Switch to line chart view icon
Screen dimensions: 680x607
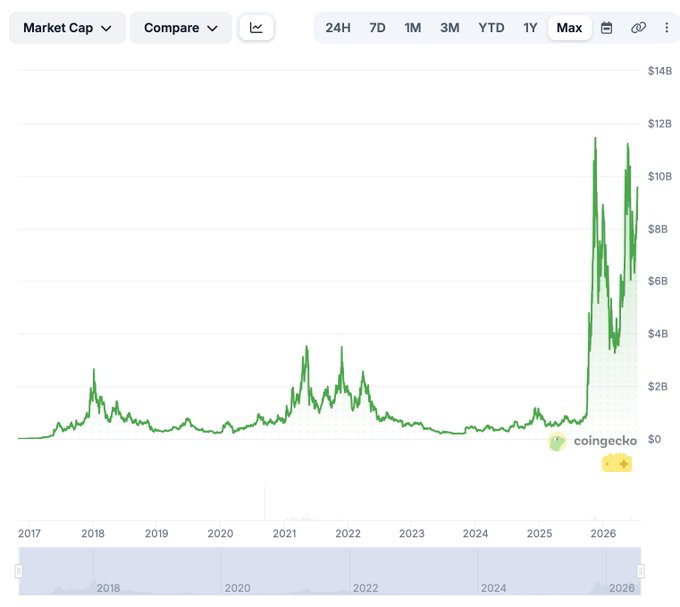pyautogui.click(x=256, y=28)
